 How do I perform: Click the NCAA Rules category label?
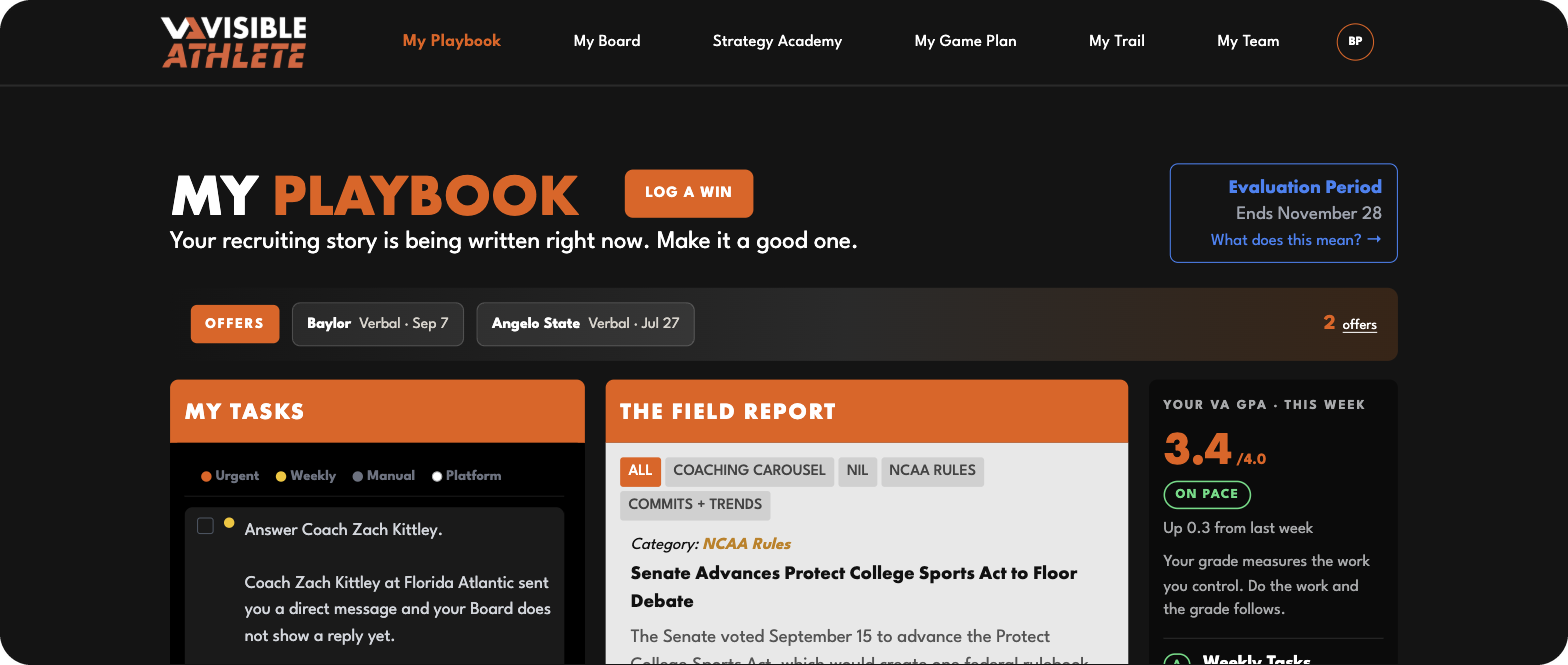pyautogui.click(x=747, y=544)
